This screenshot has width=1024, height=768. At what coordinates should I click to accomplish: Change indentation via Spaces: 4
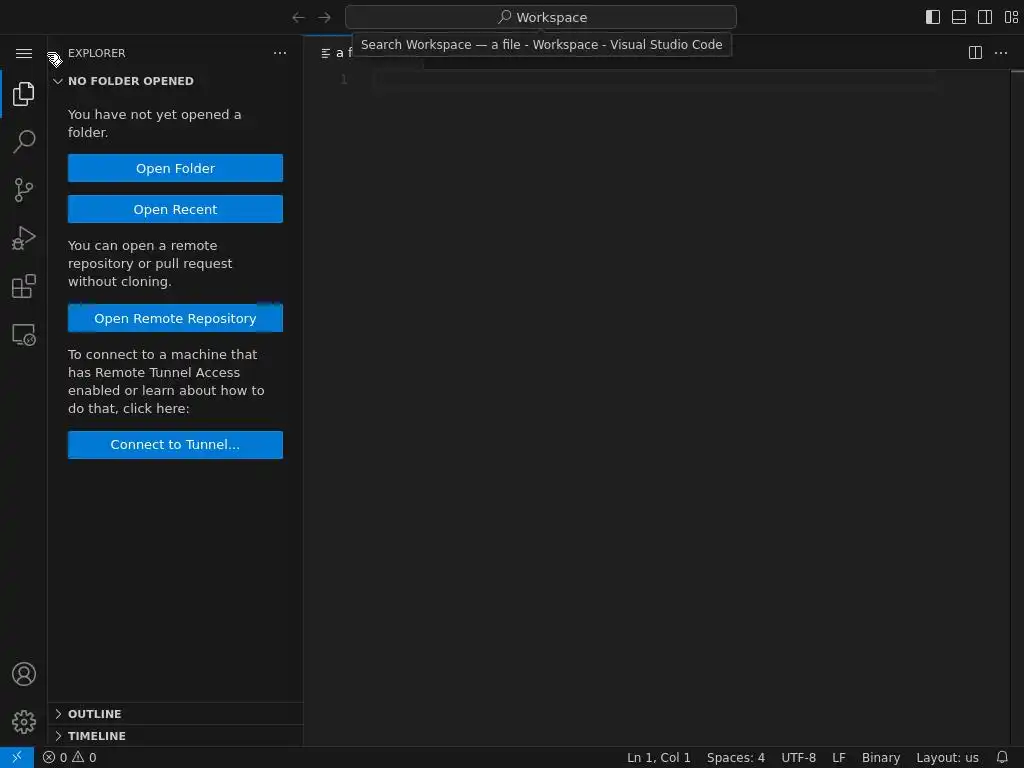(735, 758)
